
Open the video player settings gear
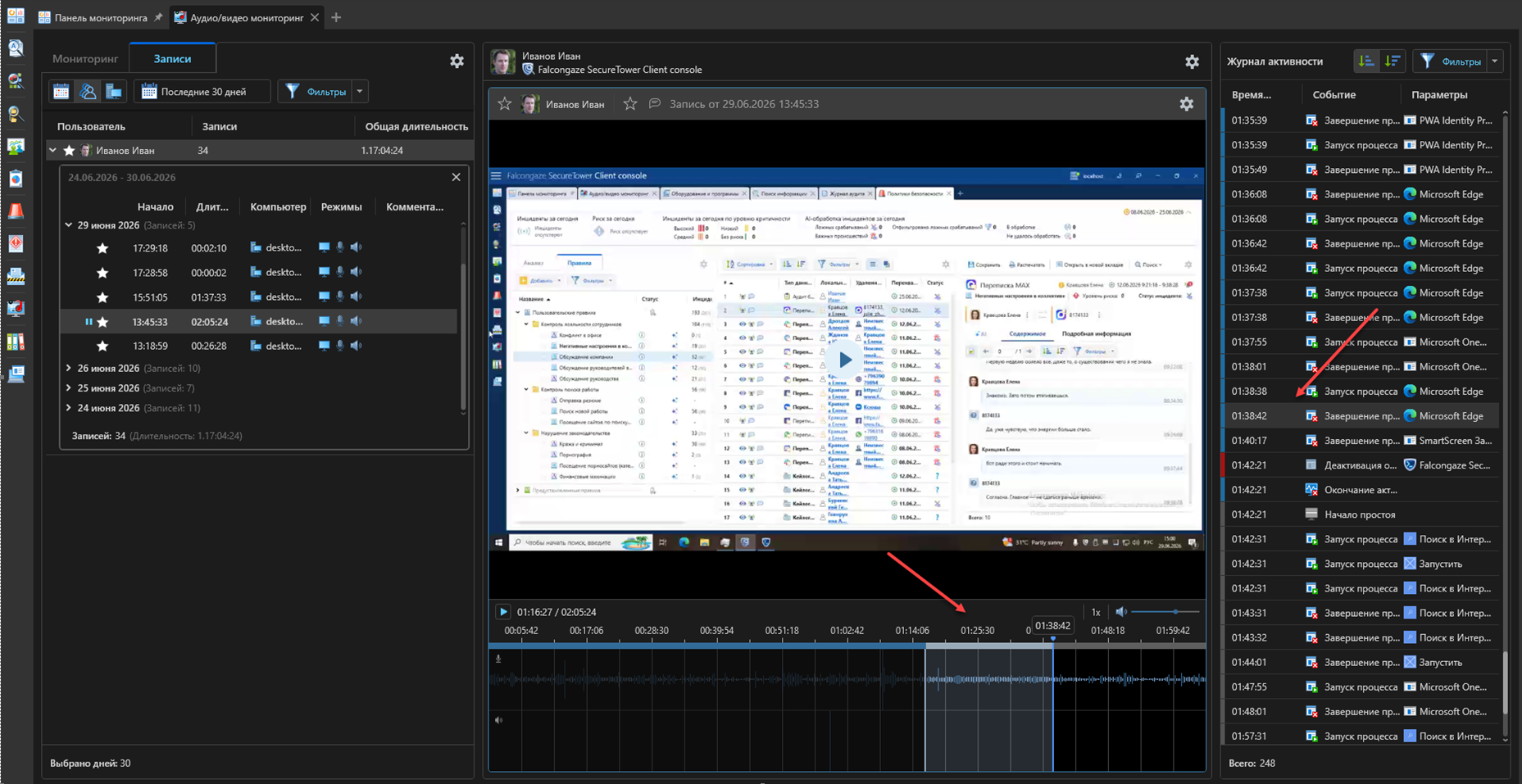(1186, 104)
